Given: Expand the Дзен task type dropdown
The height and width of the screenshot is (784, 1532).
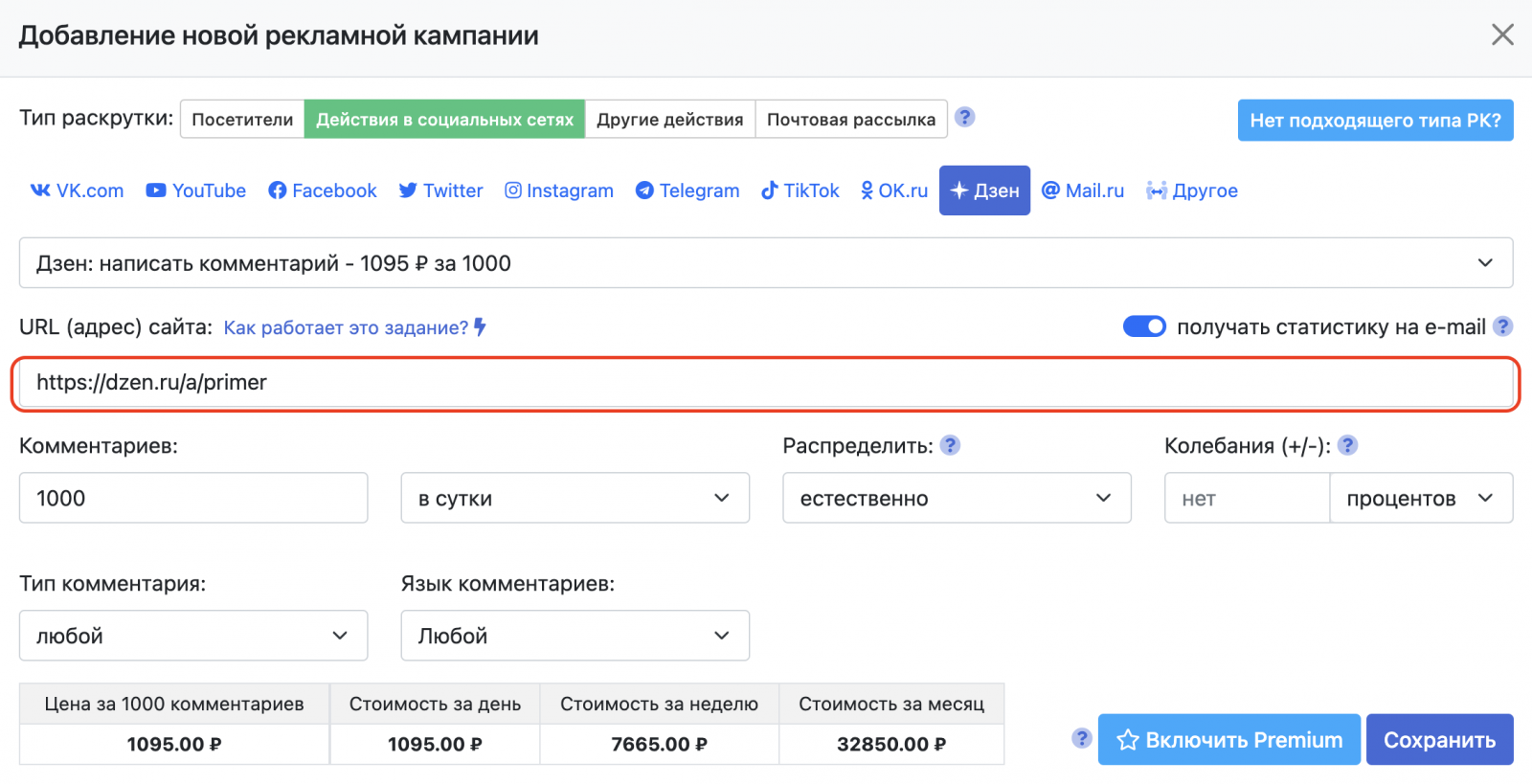Looking at the screenshot, I should click(x=766, y=263).
